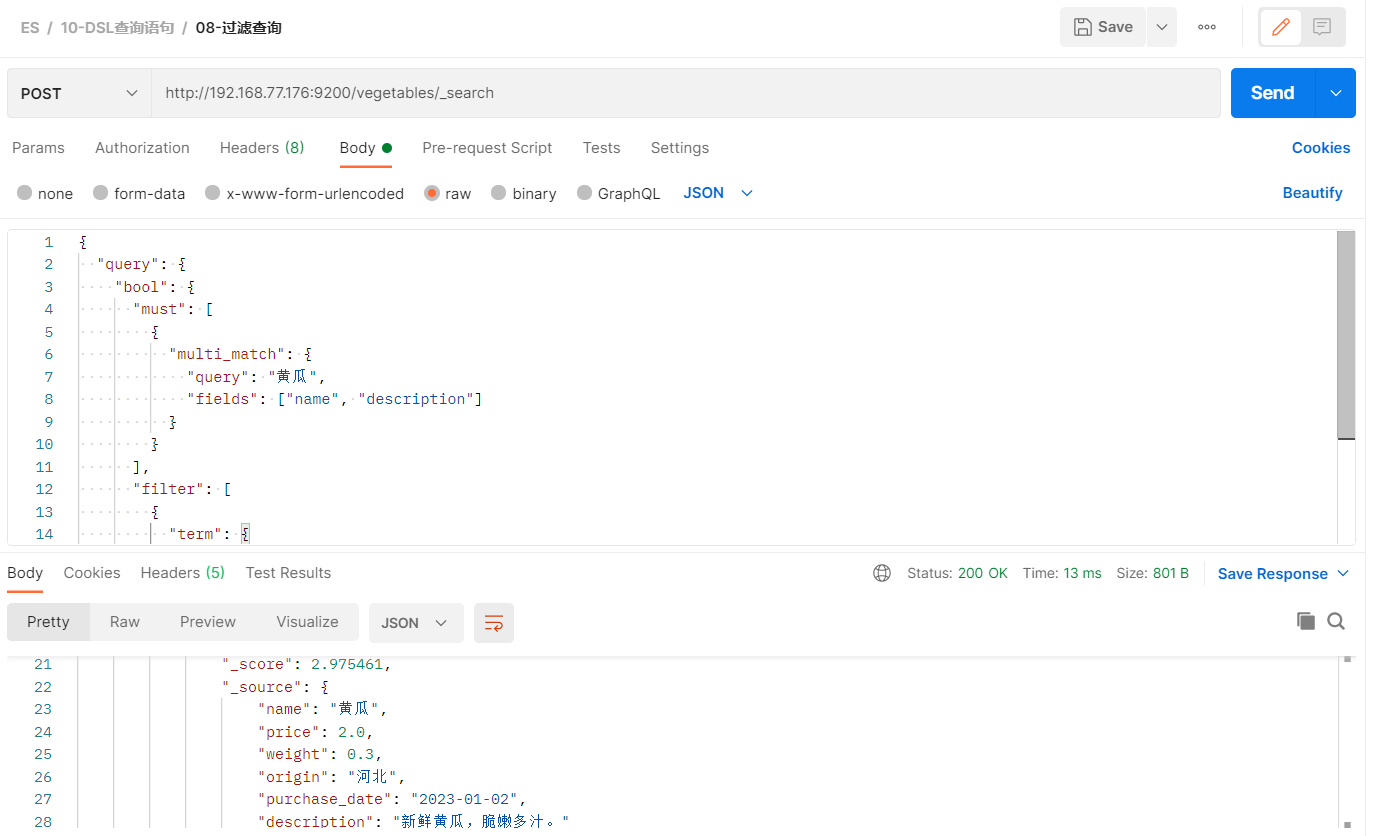This screenshot has height=836, width=1377.
Task: Expand the Save Response dropdown
Action: click(1343, 573)
